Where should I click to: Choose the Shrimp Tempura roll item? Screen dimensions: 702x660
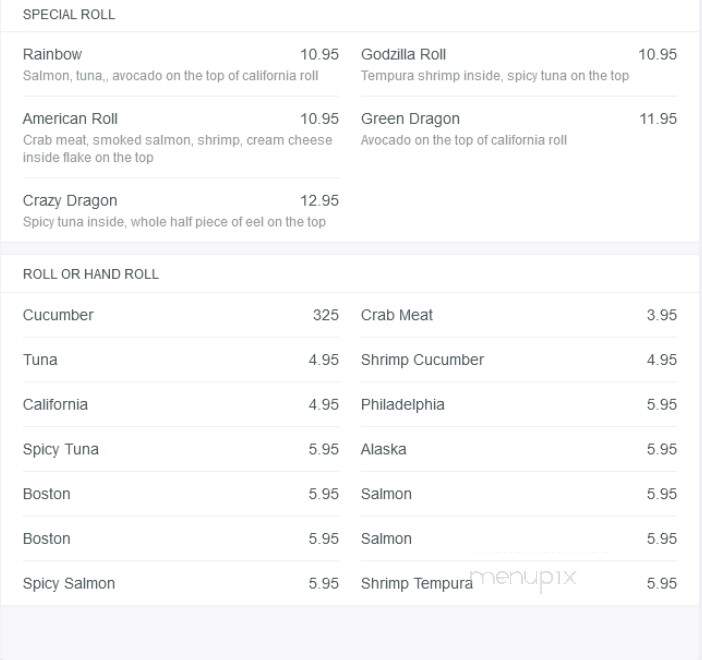[x=519, y=583]
